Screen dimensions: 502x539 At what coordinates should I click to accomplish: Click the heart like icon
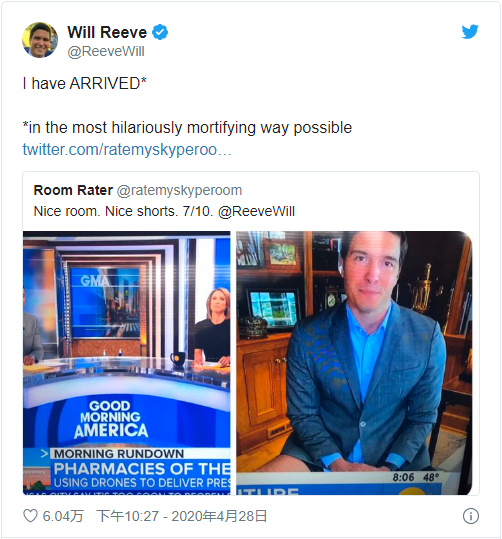point(30,516)
